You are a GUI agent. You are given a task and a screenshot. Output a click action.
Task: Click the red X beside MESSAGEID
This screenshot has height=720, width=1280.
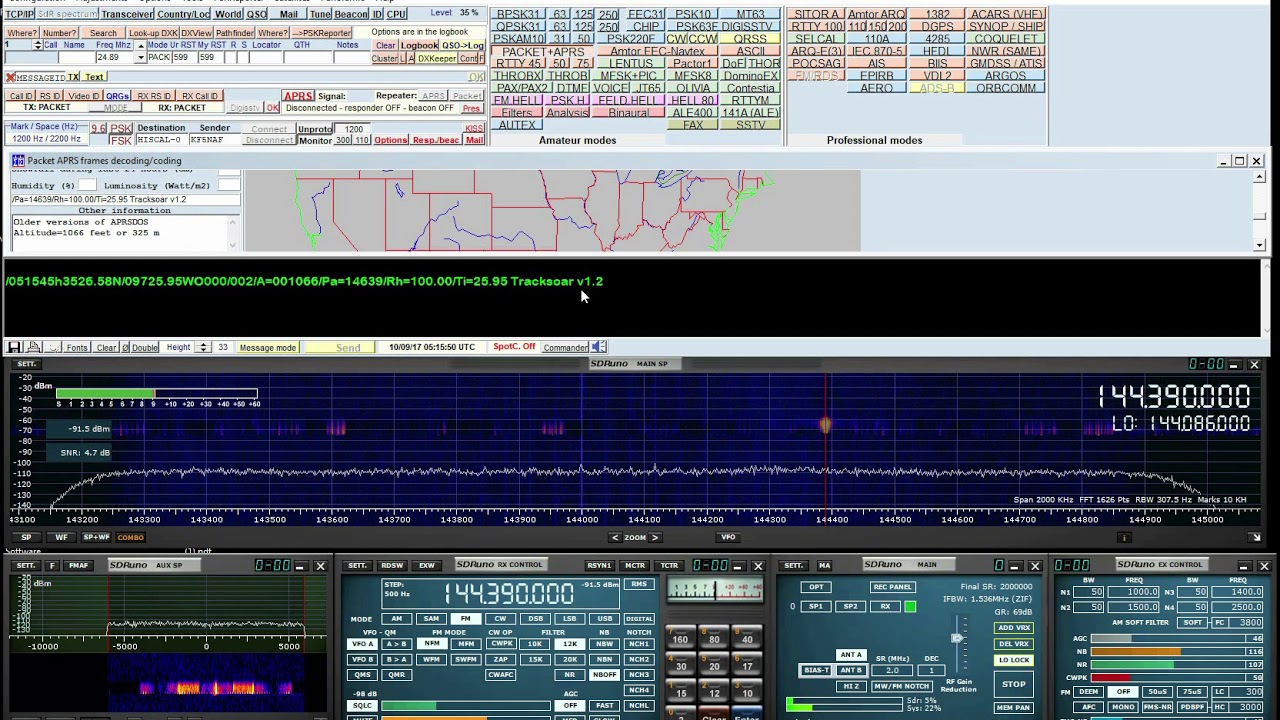pyautogui.click(x=10, y=77)
